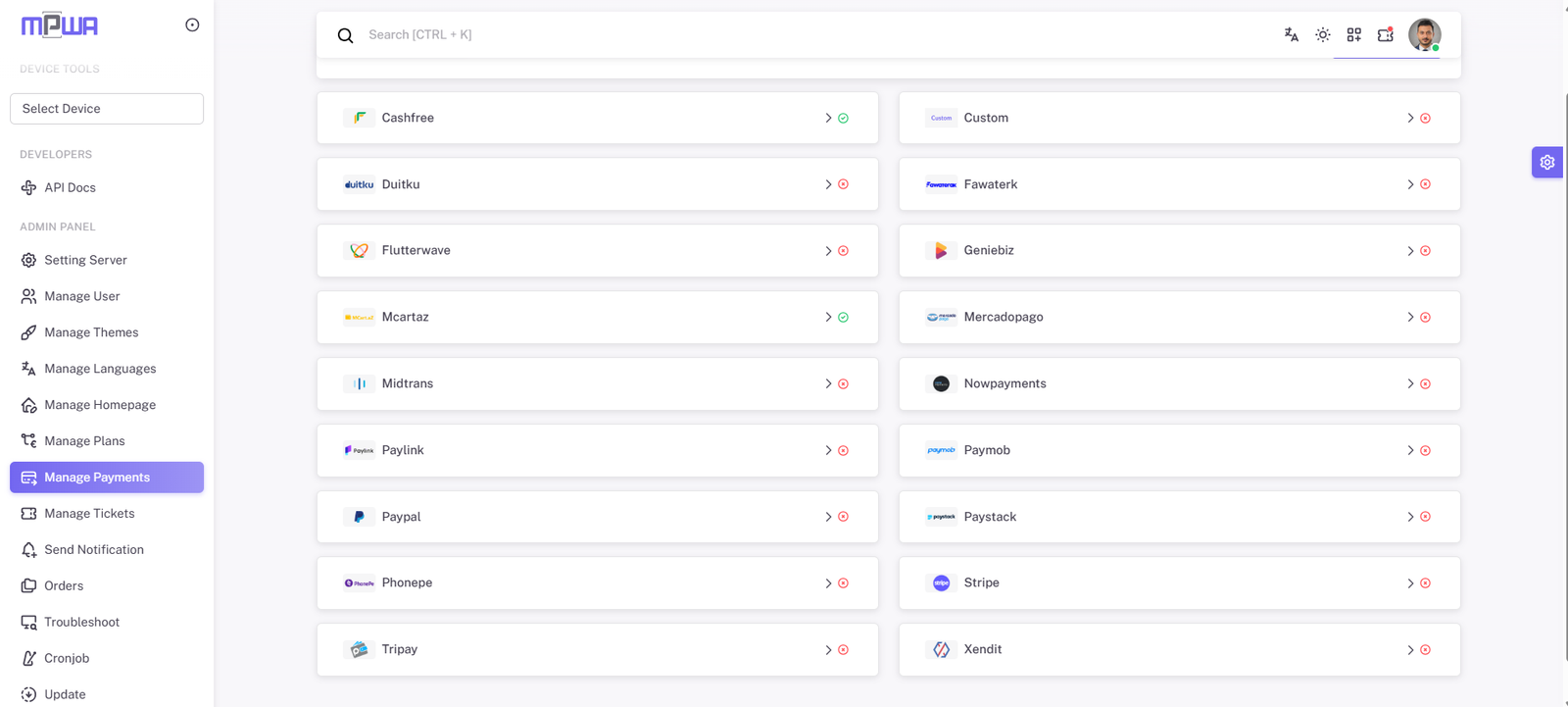The width and height of the screenshot is (1568, 707).
Task: Open the user profile avatar
Action: point(1424,34)
